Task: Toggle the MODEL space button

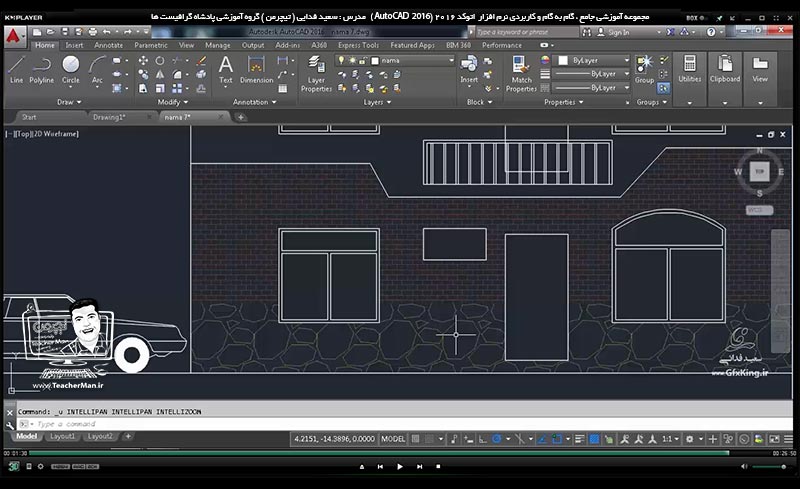Action: coord(393,439)
